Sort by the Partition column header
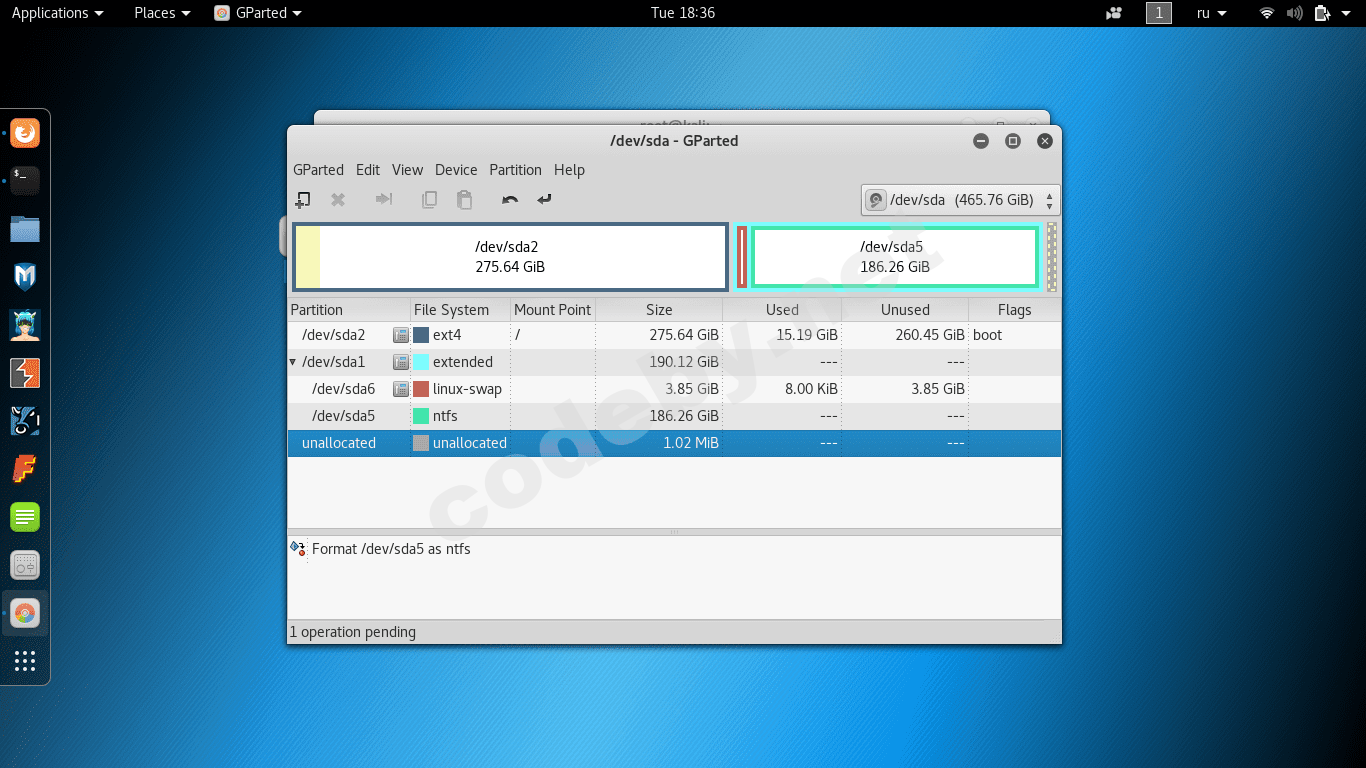The height and width of the screenshot is (768, 1366). tap(349, 310)
